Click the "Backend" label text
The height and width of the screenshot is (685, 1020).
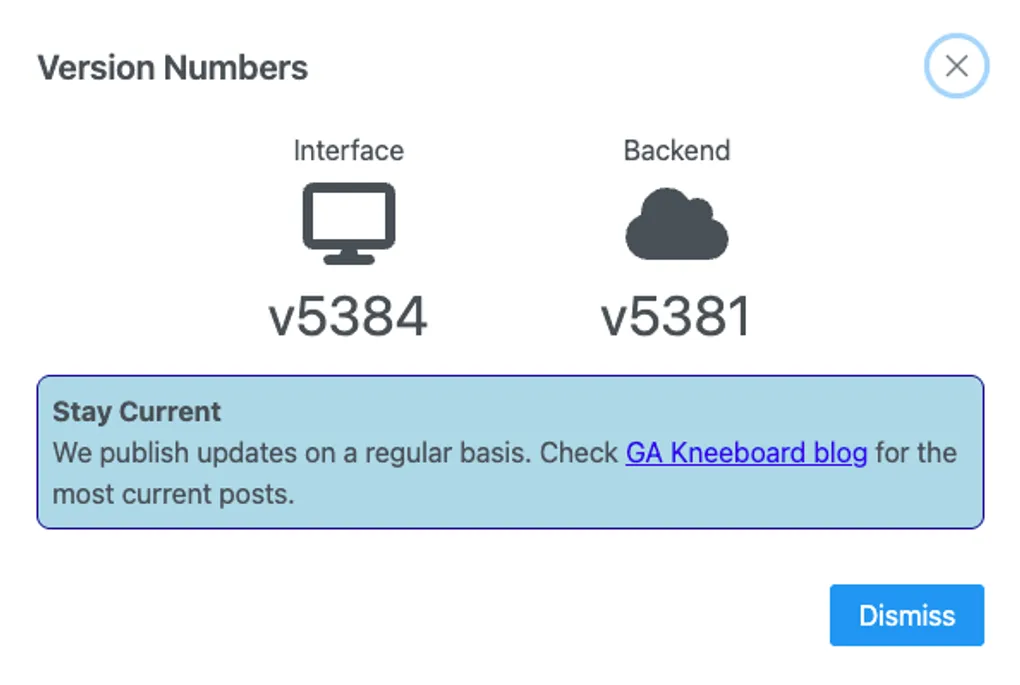677,151
